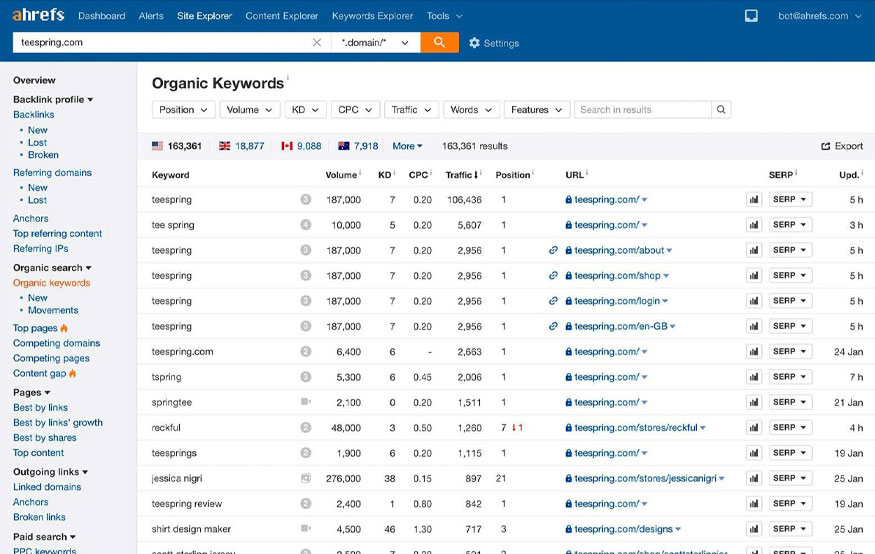Screen dimensions: 875x554
Task: Click the orange search button
Action: [x=439, y=42]
